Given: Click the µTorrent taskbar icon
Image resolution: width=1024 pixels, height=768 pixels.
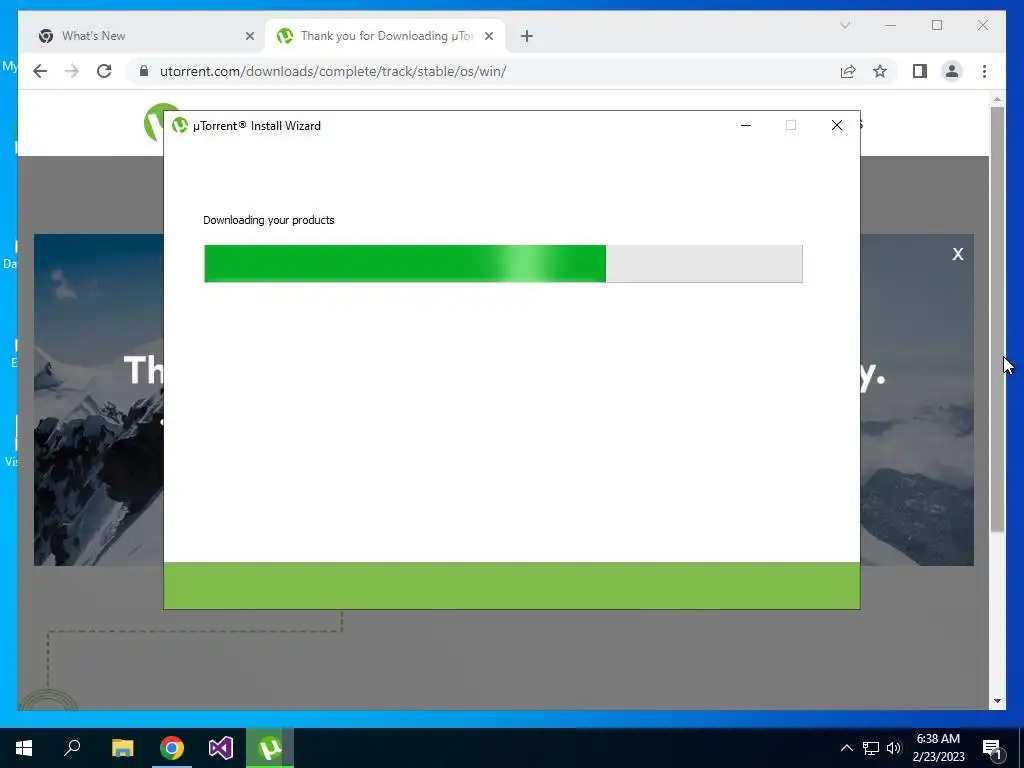Looking at the screenshot, I should tap(270, 748).
